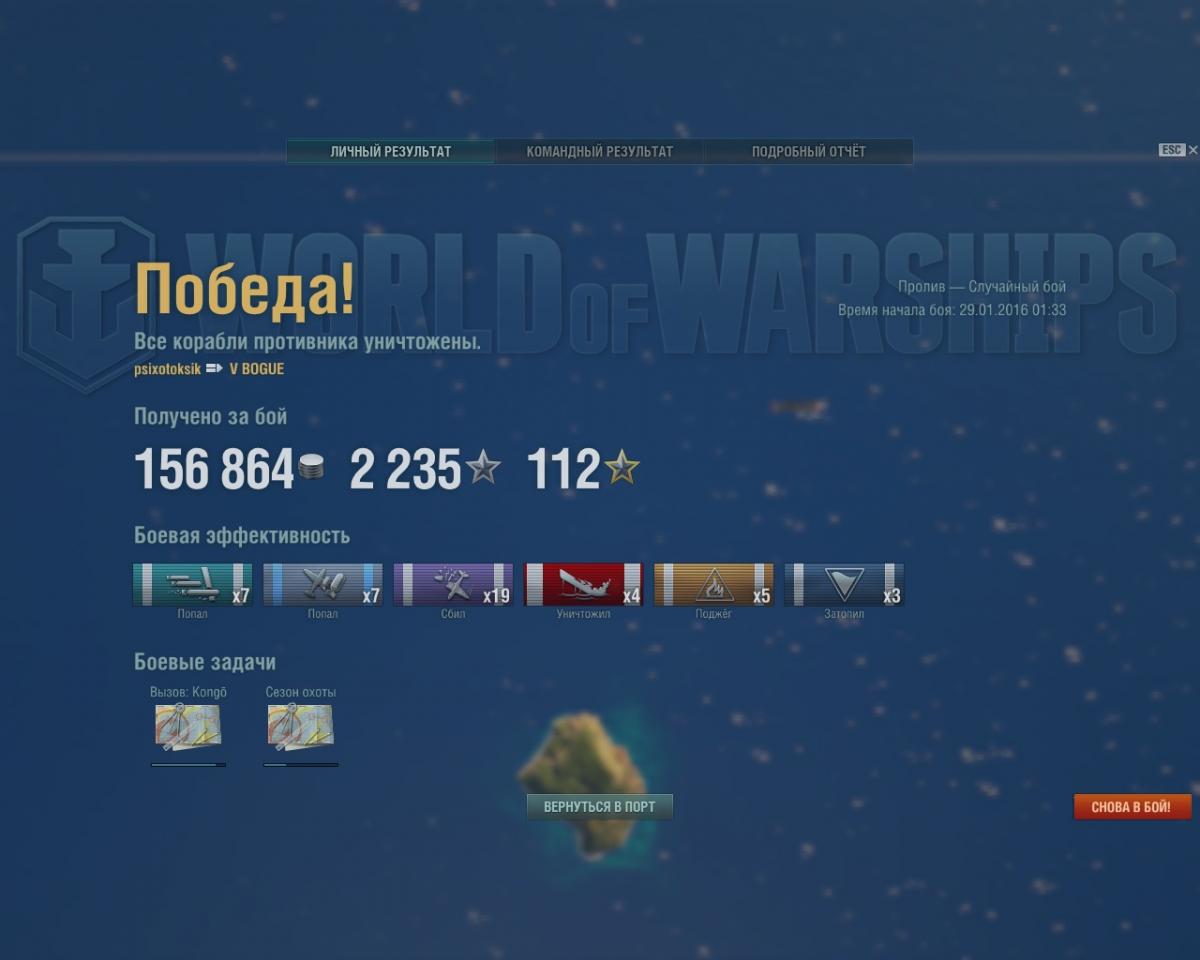
Task: Click the red ships destroyed ribbon
Action: tap(583, 585)
